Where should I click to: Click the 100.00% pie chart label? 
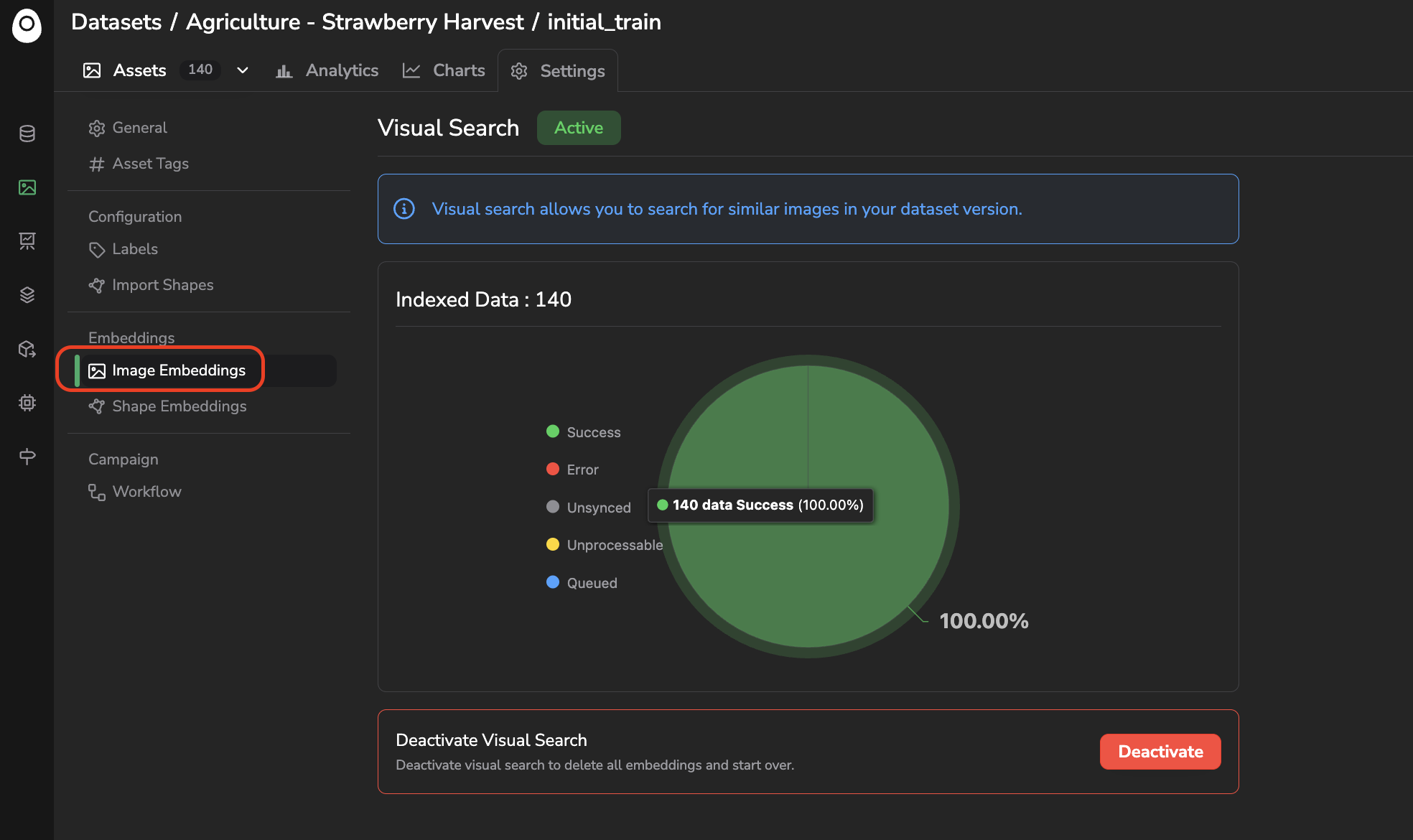coord(984,621)
